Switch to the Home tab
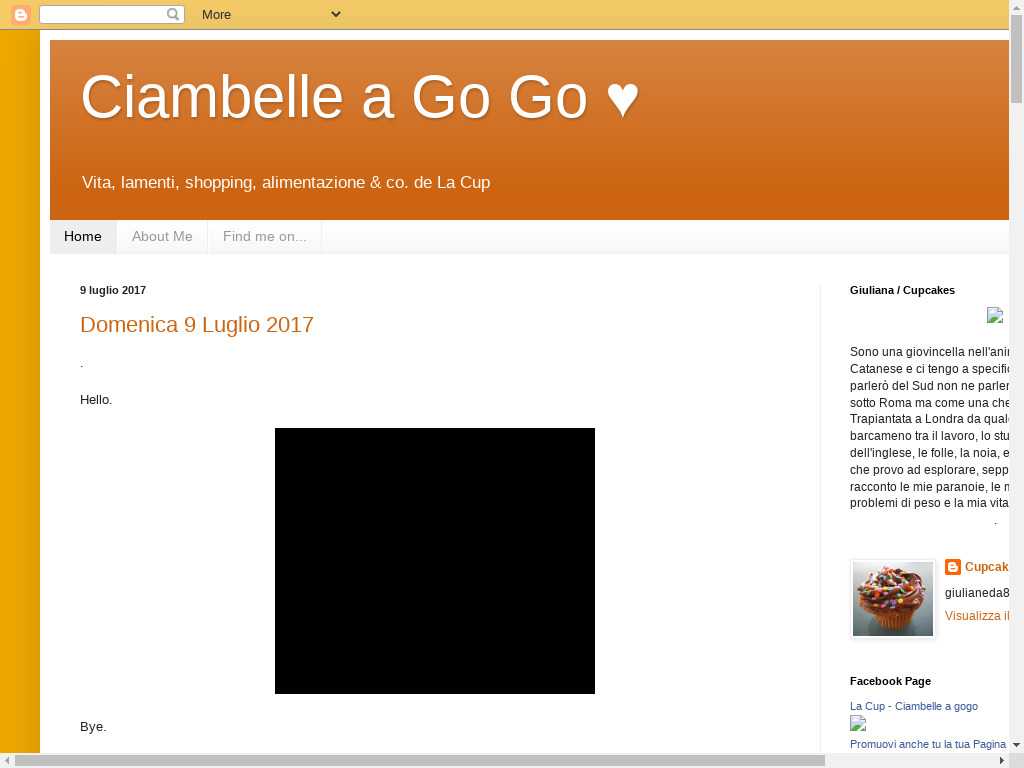1024x768 pixels. 83,237
